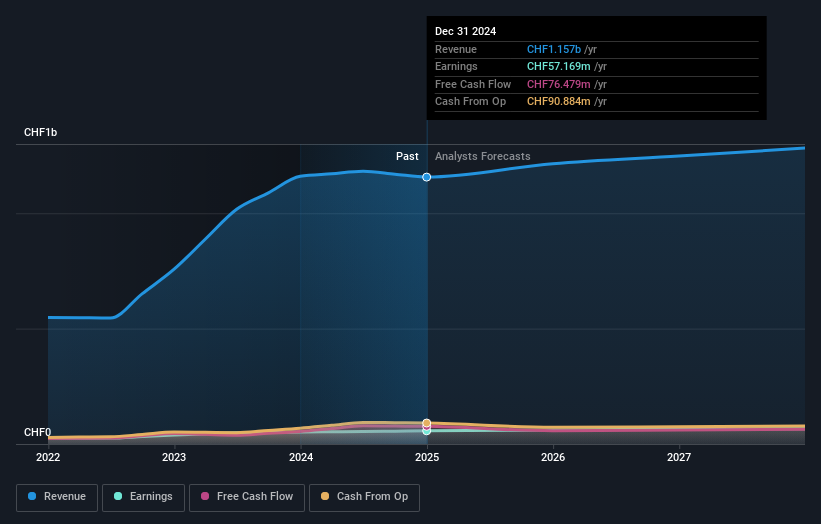Click the 2027 x-axis label
This screenshot has width=821, height=524.
coord(679,457)
